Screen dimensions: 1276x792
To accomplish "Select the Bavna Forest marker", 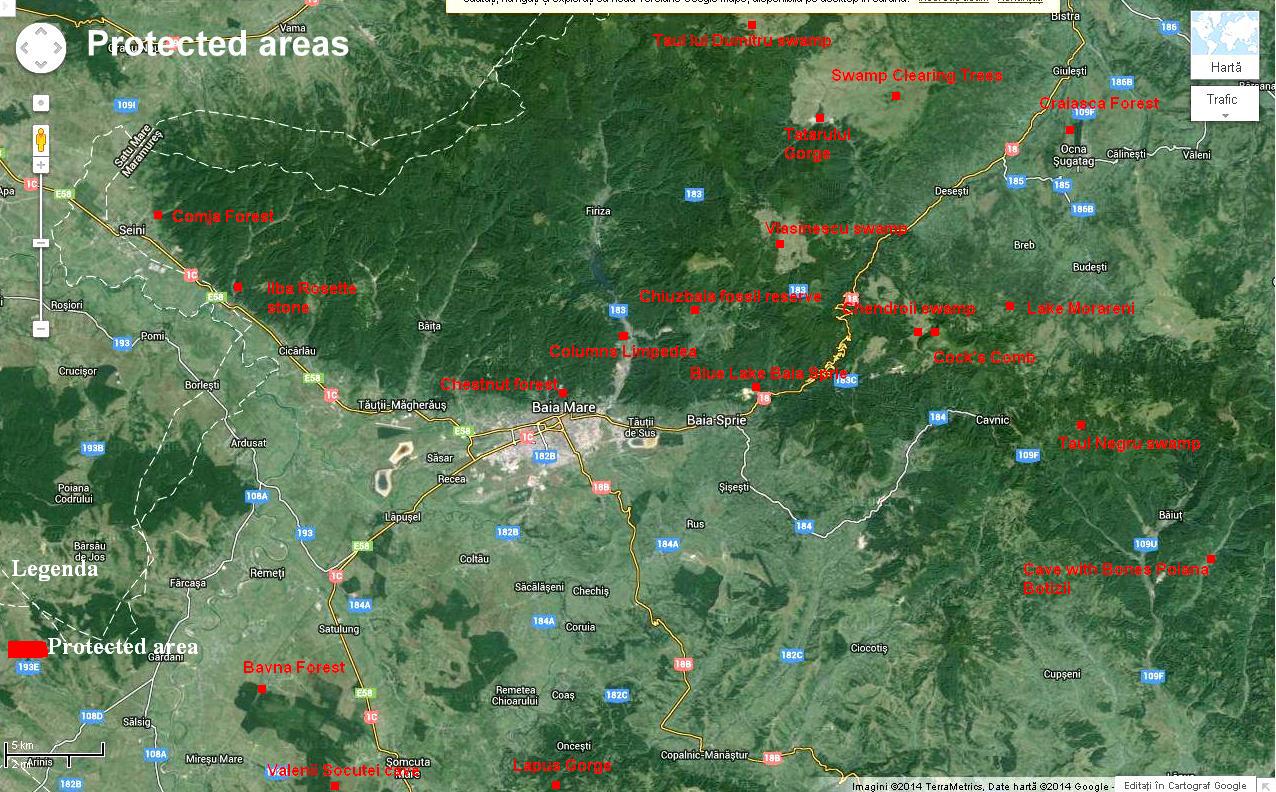I will tap(262, 689).
